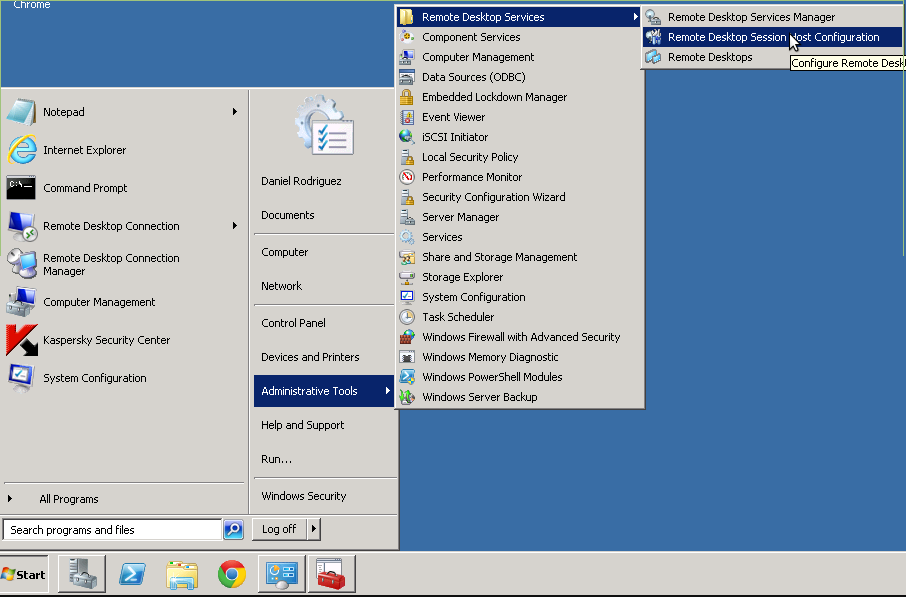Open Windows PowerShell Modules
The image size is (906, 597).
519,377
